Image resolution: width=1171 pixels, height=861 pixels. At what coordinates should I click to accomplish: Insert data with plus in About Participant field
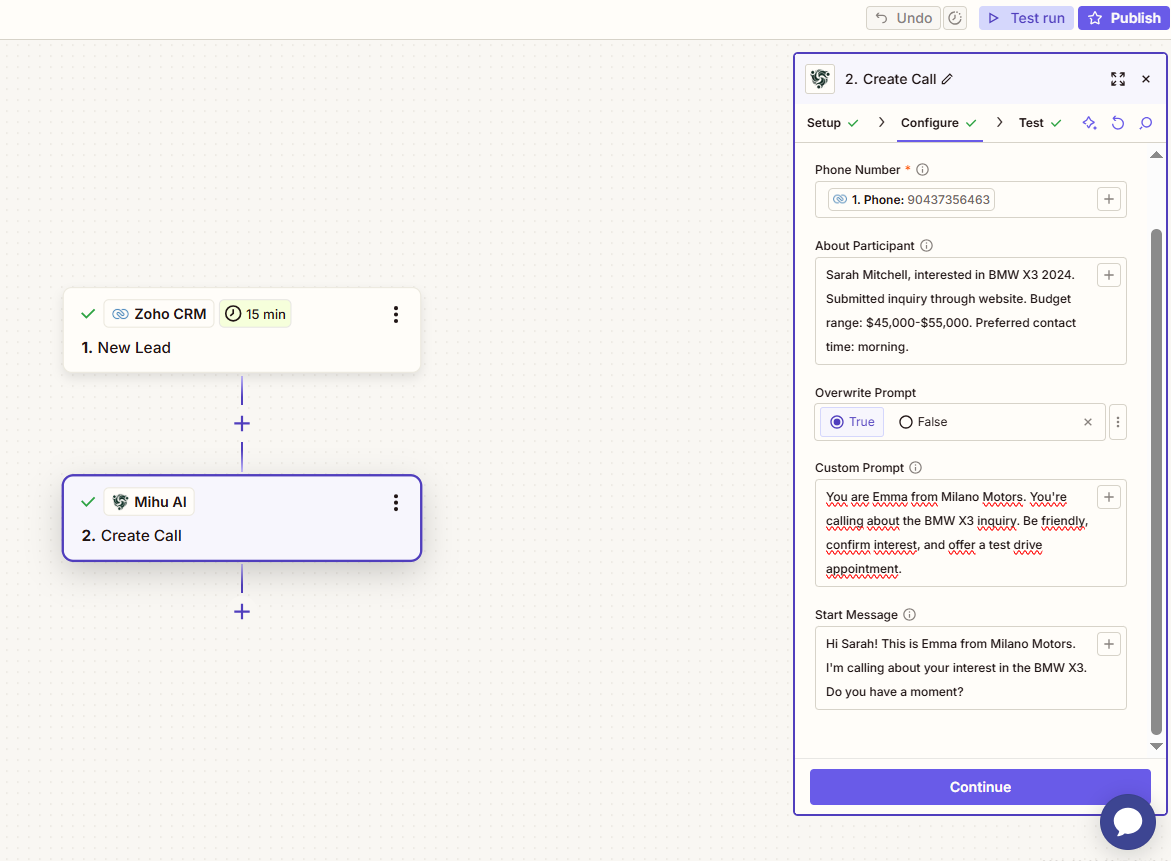[x=1109, y=275]
